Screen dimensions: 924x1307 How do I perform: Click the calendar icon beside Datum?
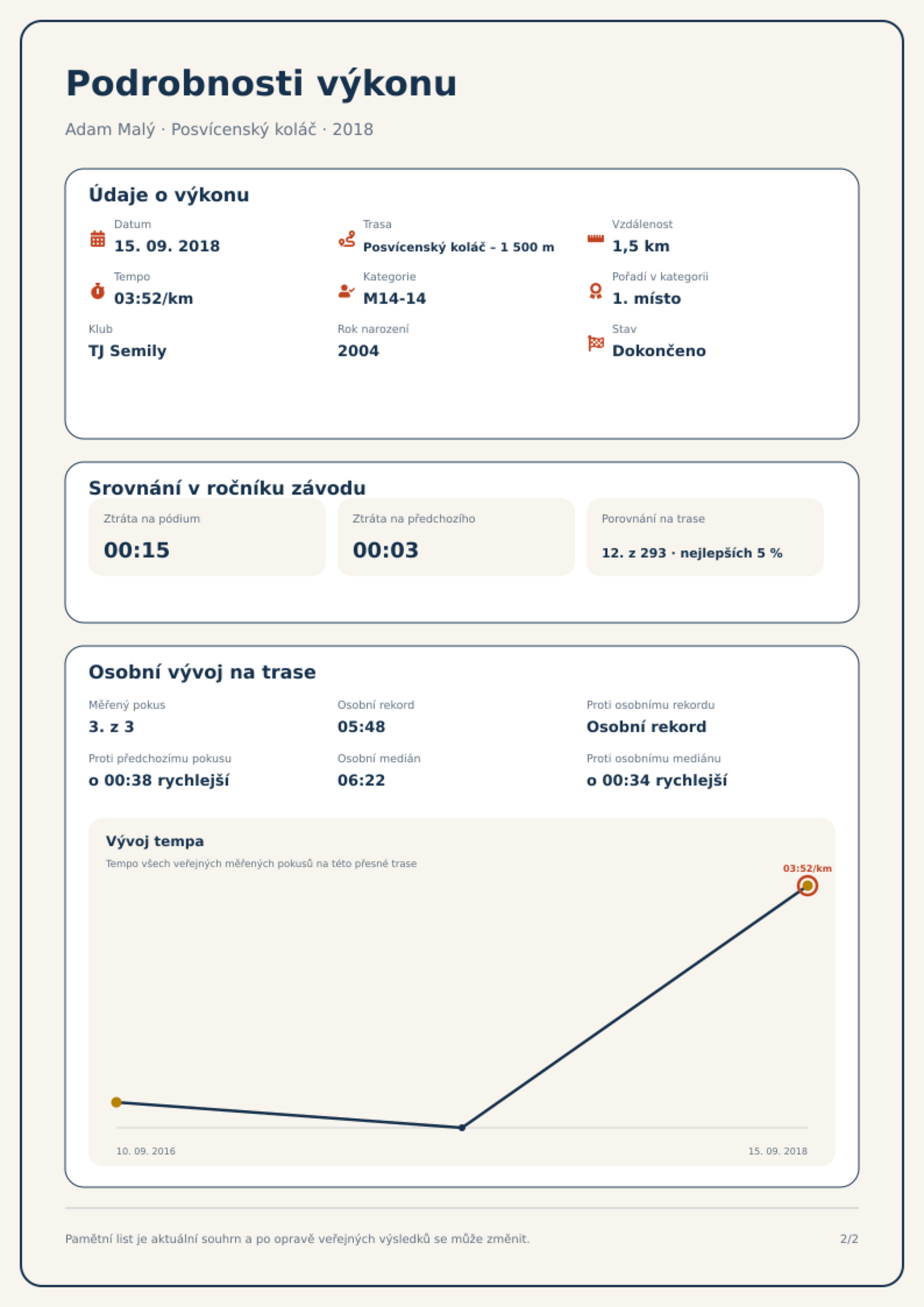[x=98, y=239]
